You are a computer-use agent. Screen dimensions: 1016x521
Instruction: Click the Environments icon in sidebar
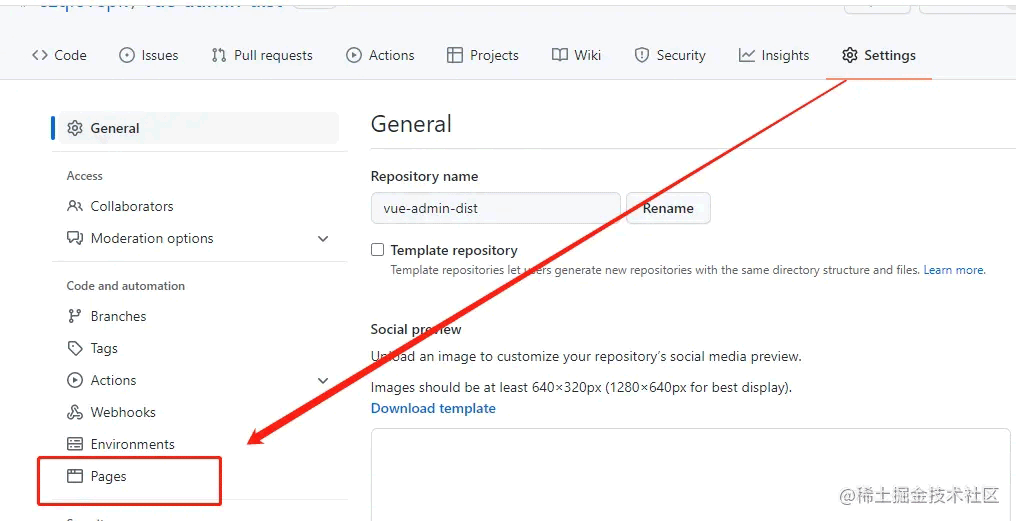(x=75, y=444)
